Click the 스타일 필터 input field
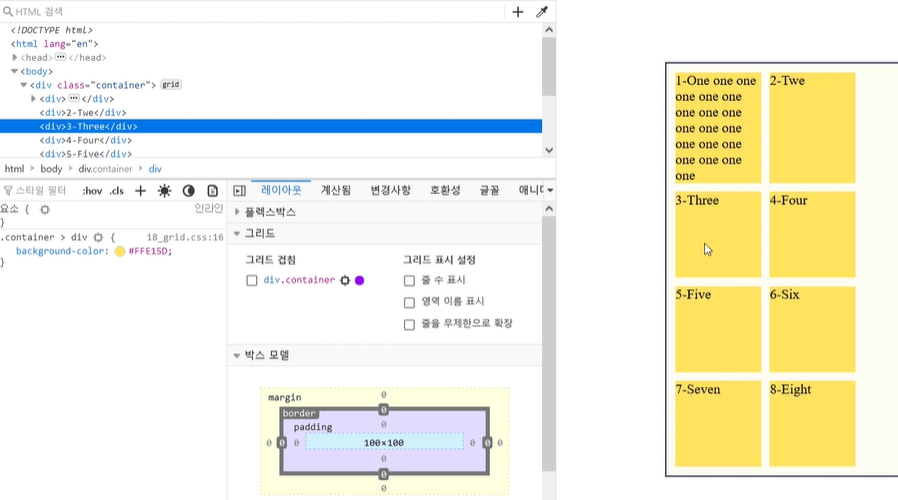Screen dimensions: 898x500 [x=41, y=191]
